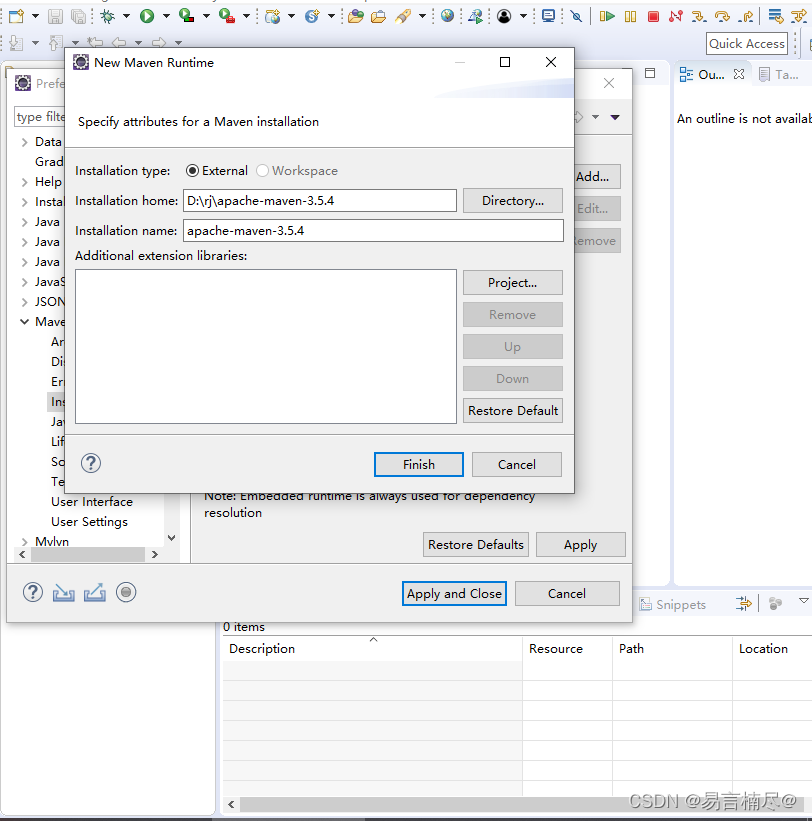
Task: Switch to the Outline view tab
Action: [x=711, y=75]
